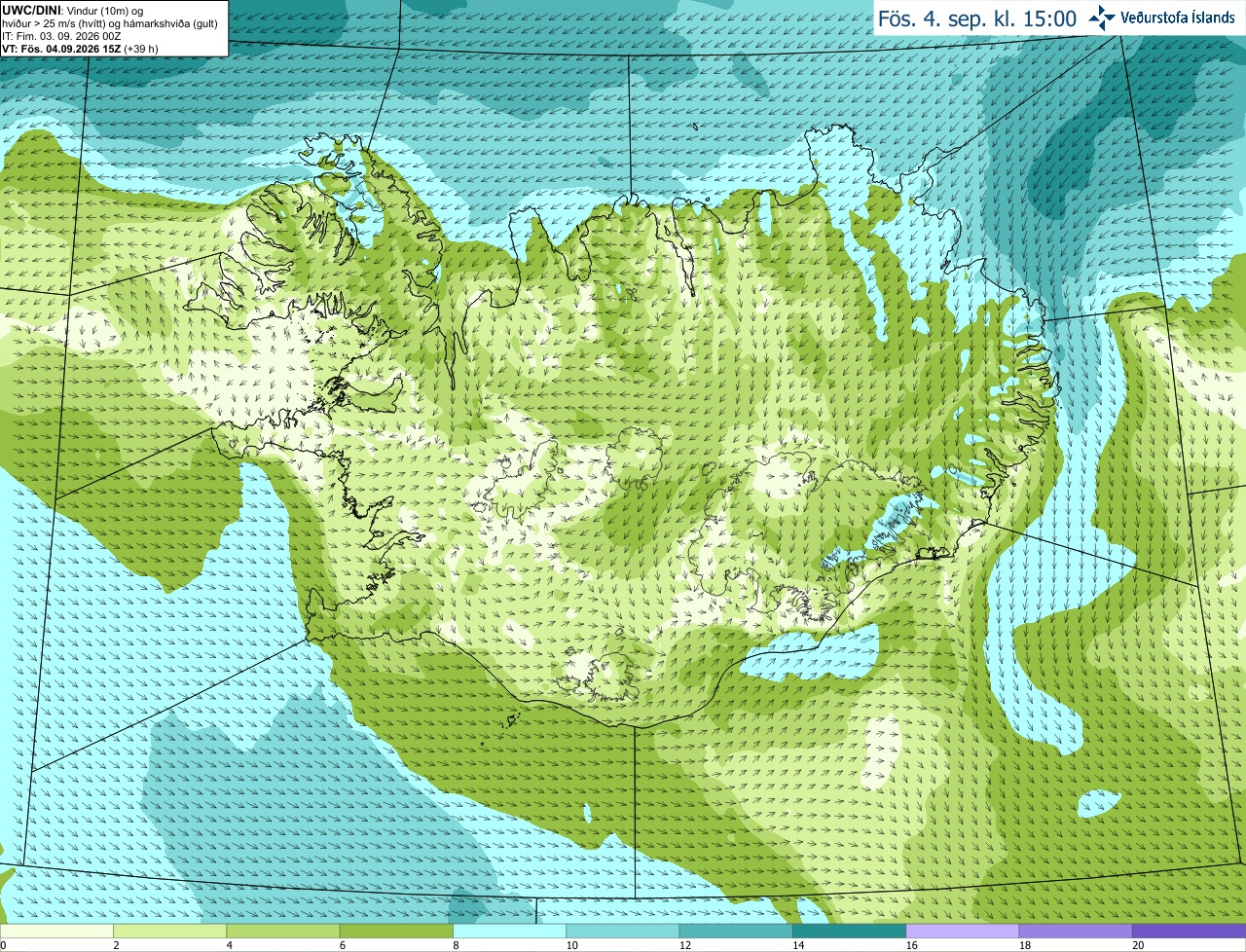Select the 10–12 m/s light teal swatch
1246x952 pixels.
point(623,931)
